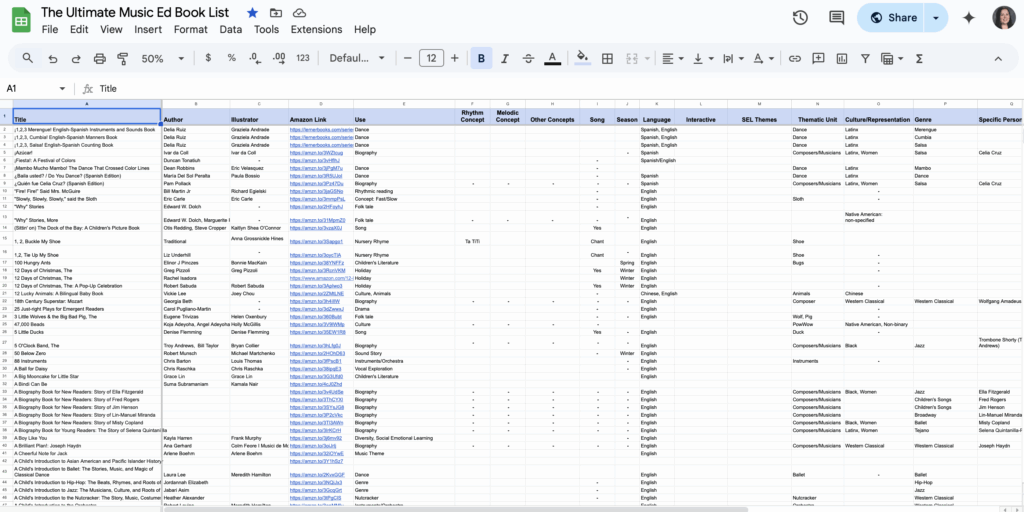Click the document title text
Screen dimensions: 1024x512
point(135,12)
